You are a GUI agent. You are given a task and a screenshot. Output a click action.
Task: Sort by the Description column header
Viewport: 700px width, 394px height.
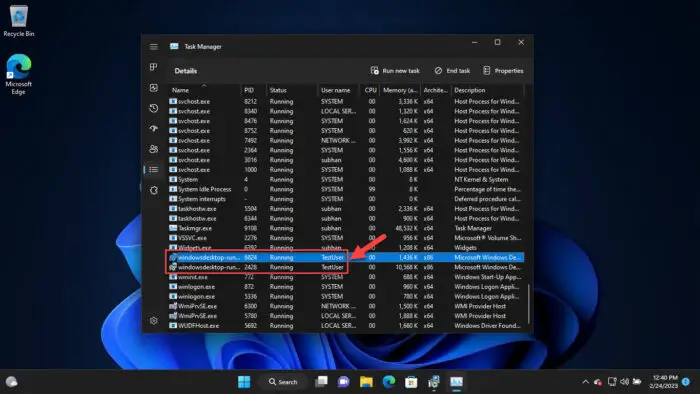[x=487, y=90]
